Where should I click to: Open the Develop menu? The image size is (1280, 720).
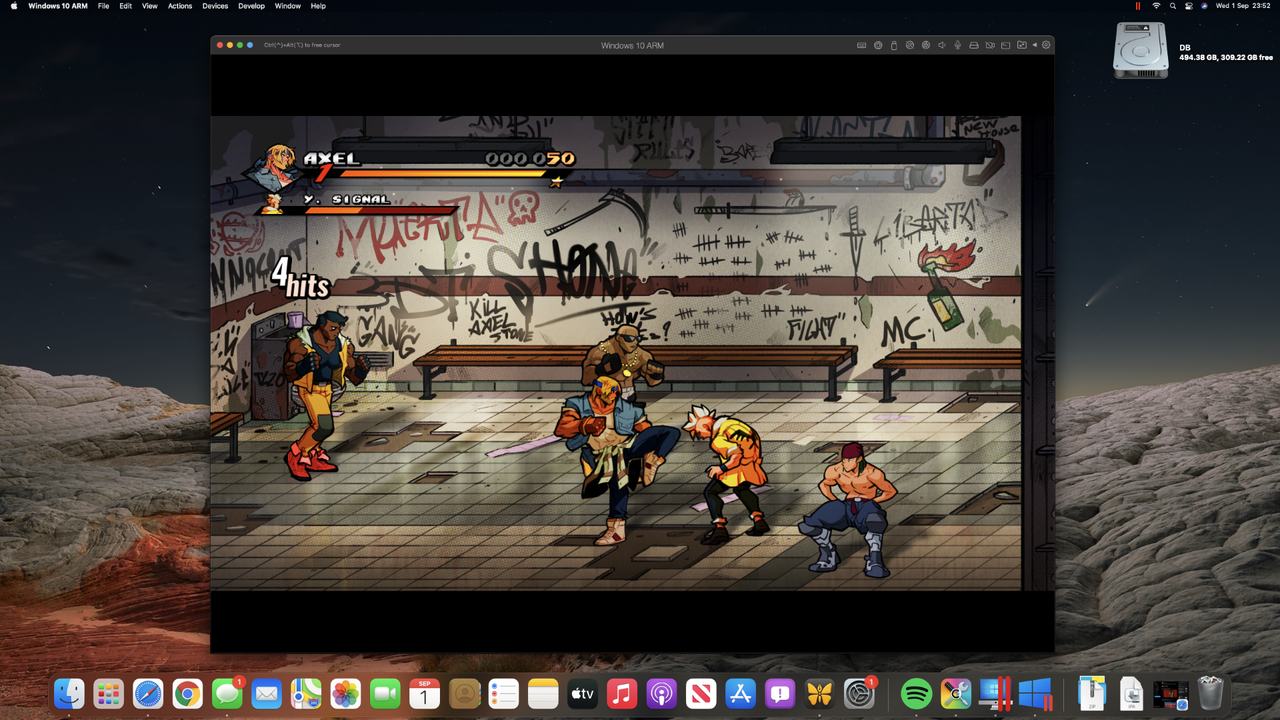pyautogui.click(x=251, y=6)
